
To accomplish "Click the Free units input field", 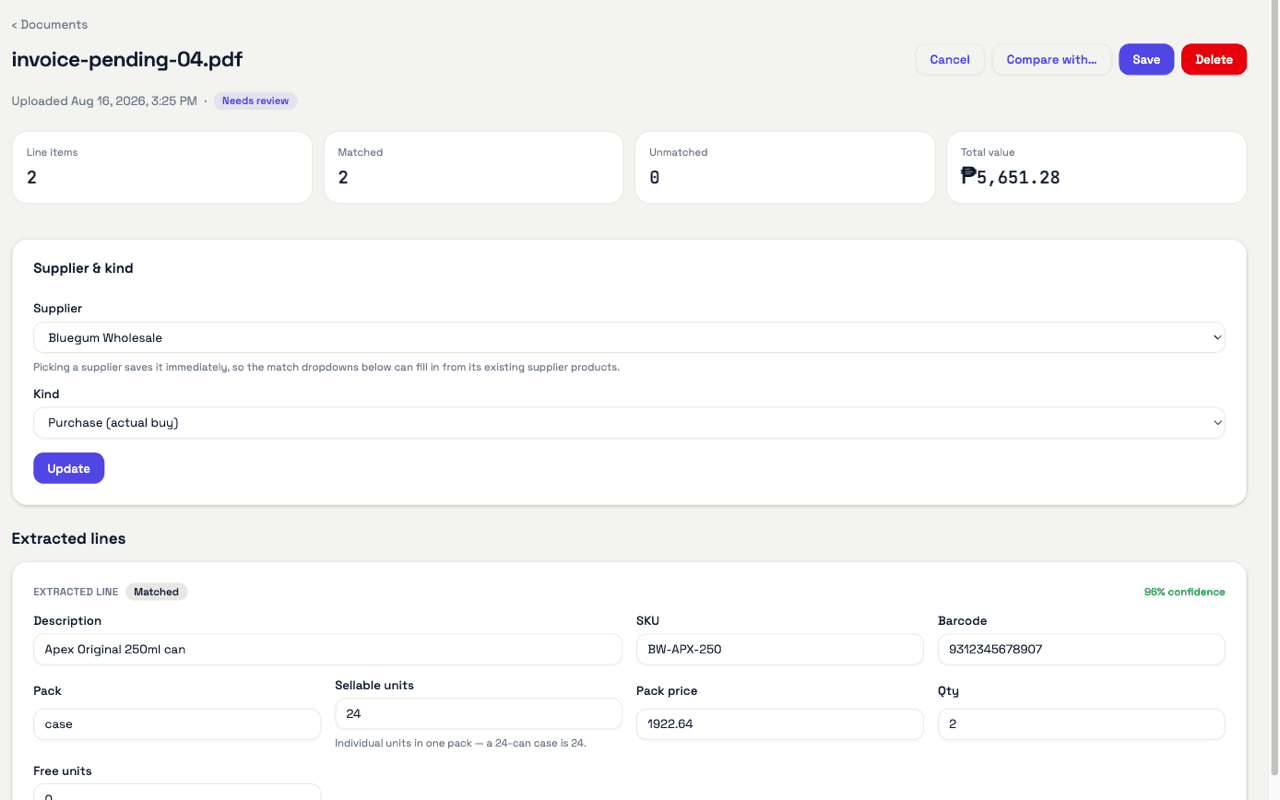I will click(x=177, y=792).
